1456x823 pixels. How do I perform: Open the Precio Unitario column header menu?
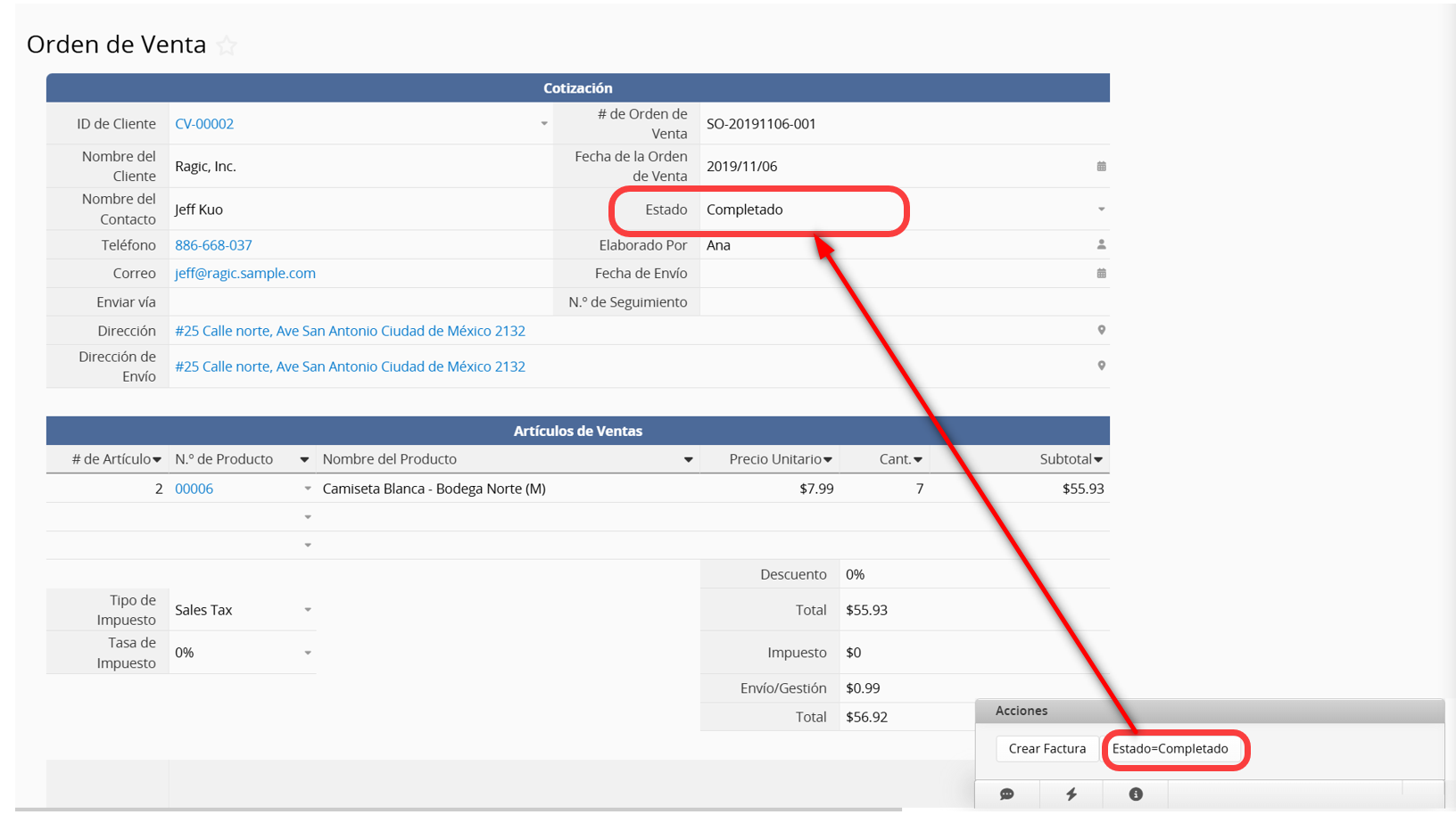(x=828, y=460)
